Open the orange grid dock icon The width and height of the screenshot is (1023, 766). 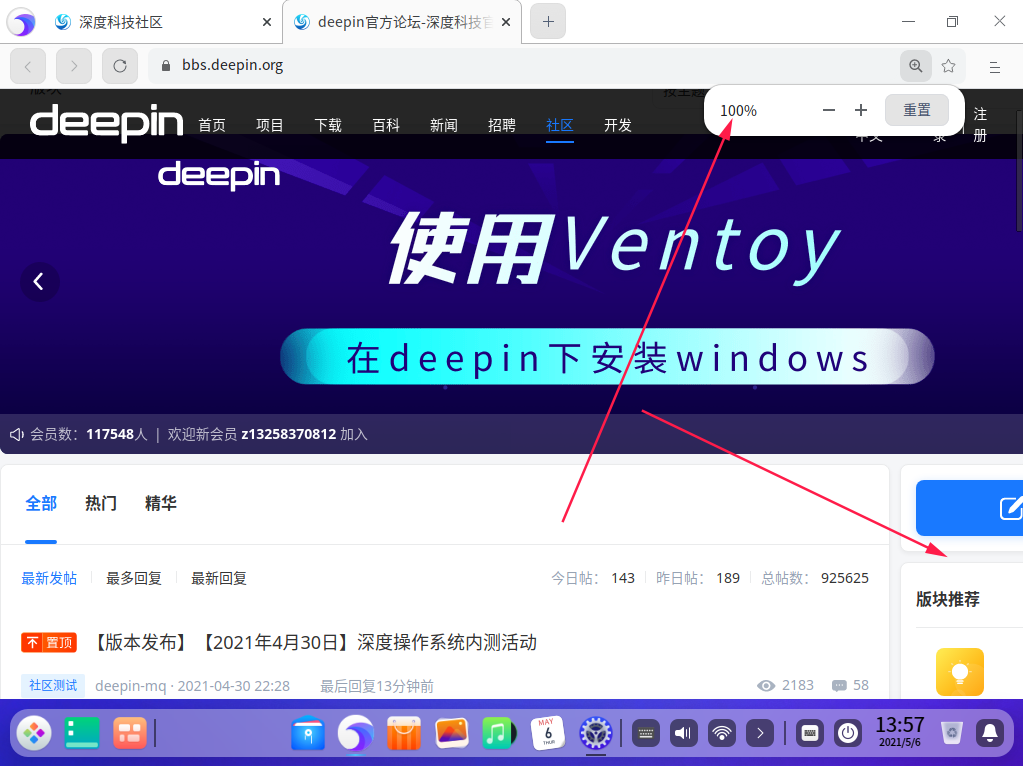tap(130, 733)
